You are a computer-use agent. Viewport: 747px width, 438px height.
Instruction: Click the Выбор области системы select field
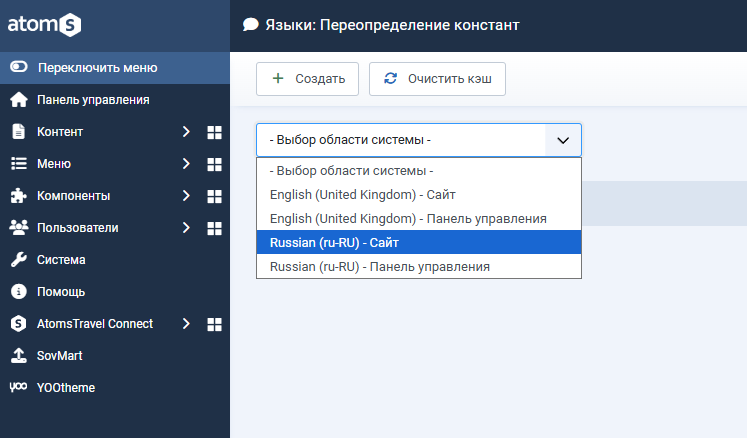pos(419,140)
